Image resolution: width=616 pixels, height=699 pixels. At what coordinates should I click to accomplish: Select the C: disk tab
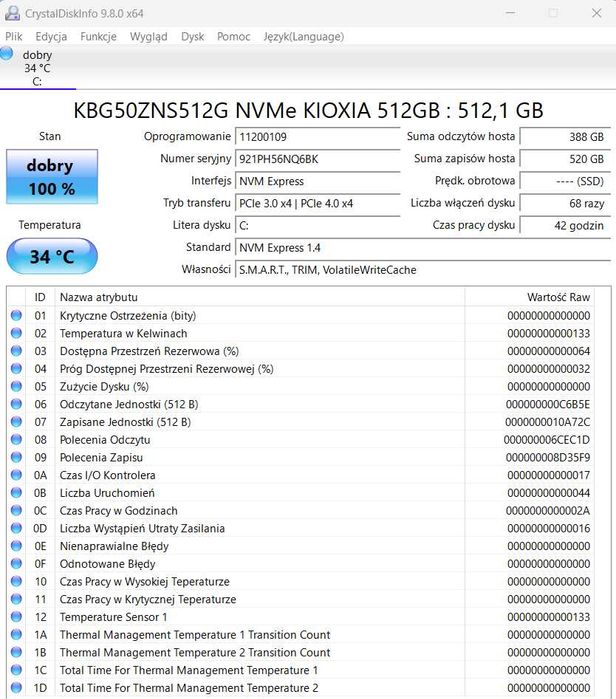[x=38, y=68]
